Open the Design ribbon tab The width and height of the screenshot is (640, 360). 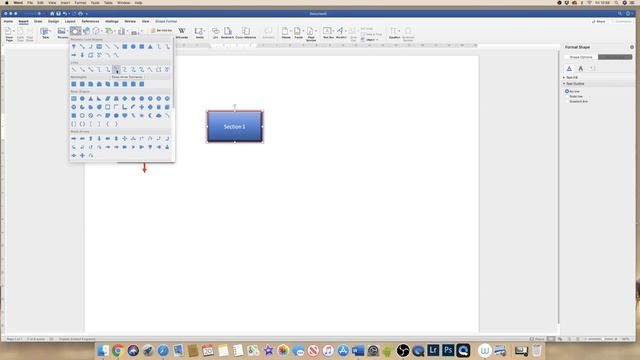pos(53,21)
